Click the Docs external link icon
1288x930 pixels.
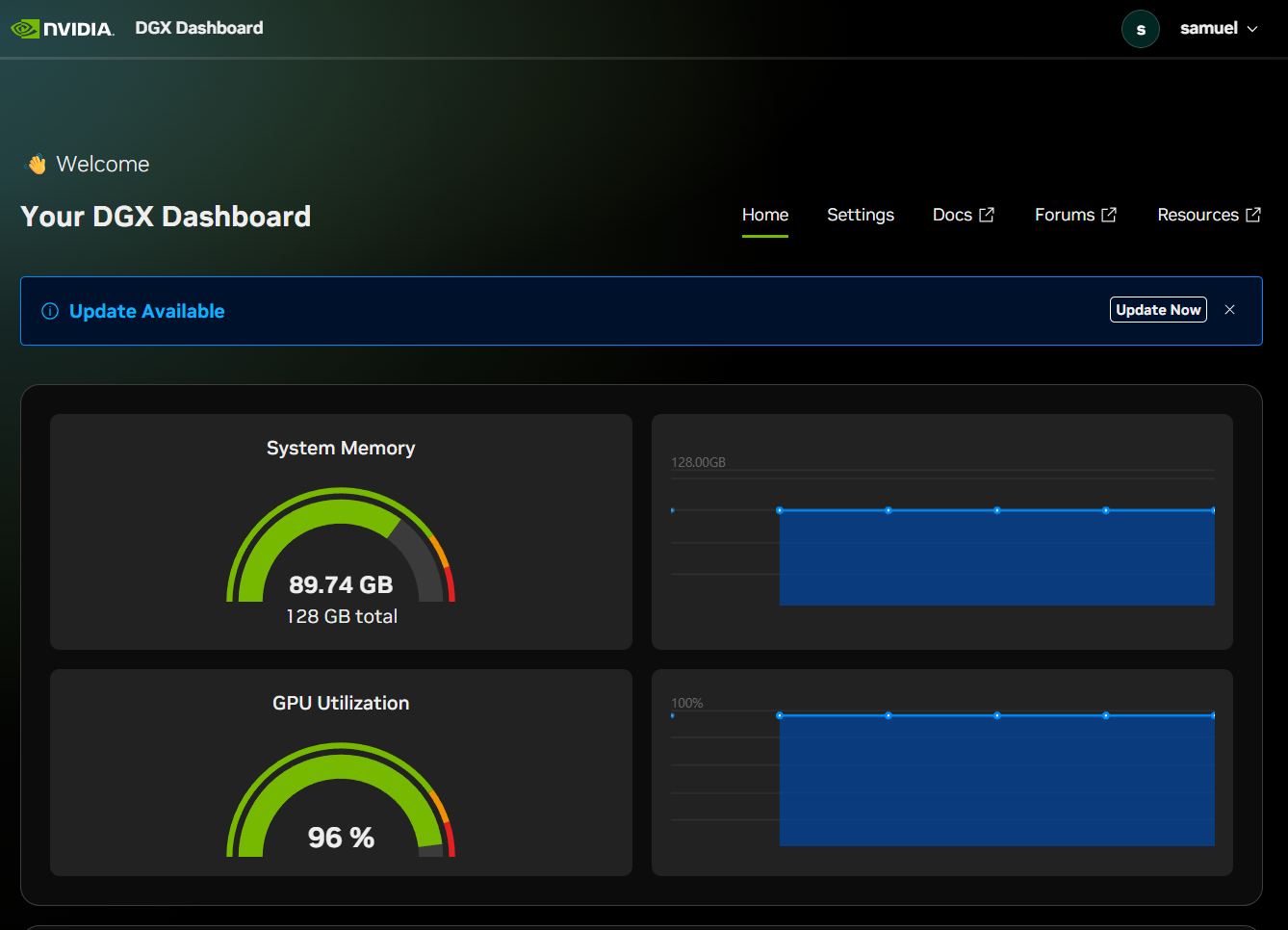tap(987, 215)
